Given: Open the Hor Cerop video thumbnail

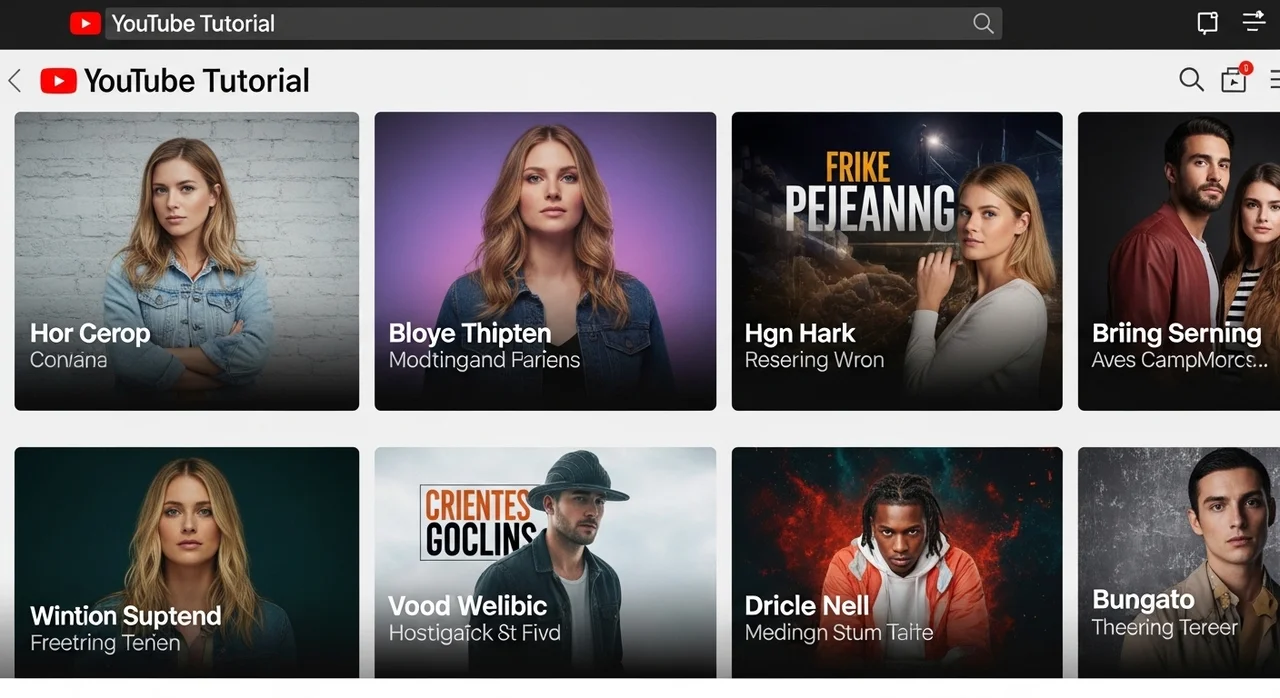Looking at the screenshot, I should (x=187, y=260).
